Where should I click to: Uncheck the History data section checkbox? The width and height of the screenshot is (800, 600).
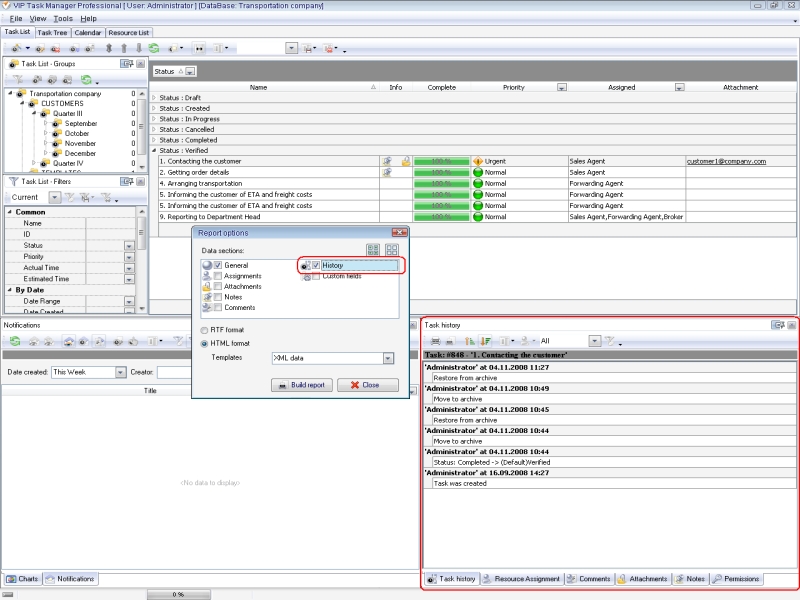click(316, 265)
